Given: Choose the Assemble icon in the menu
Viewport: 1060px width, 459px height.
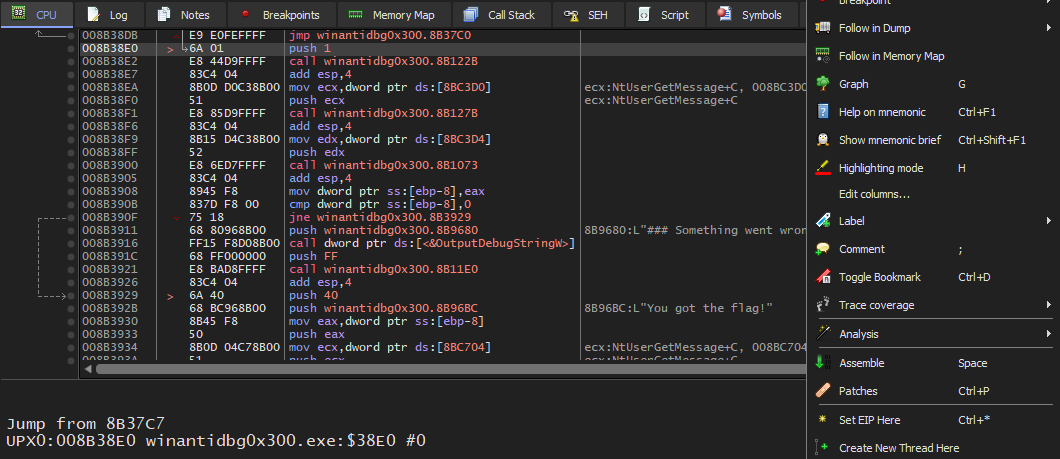Looking at the screenshot, I should coord(823,363).
